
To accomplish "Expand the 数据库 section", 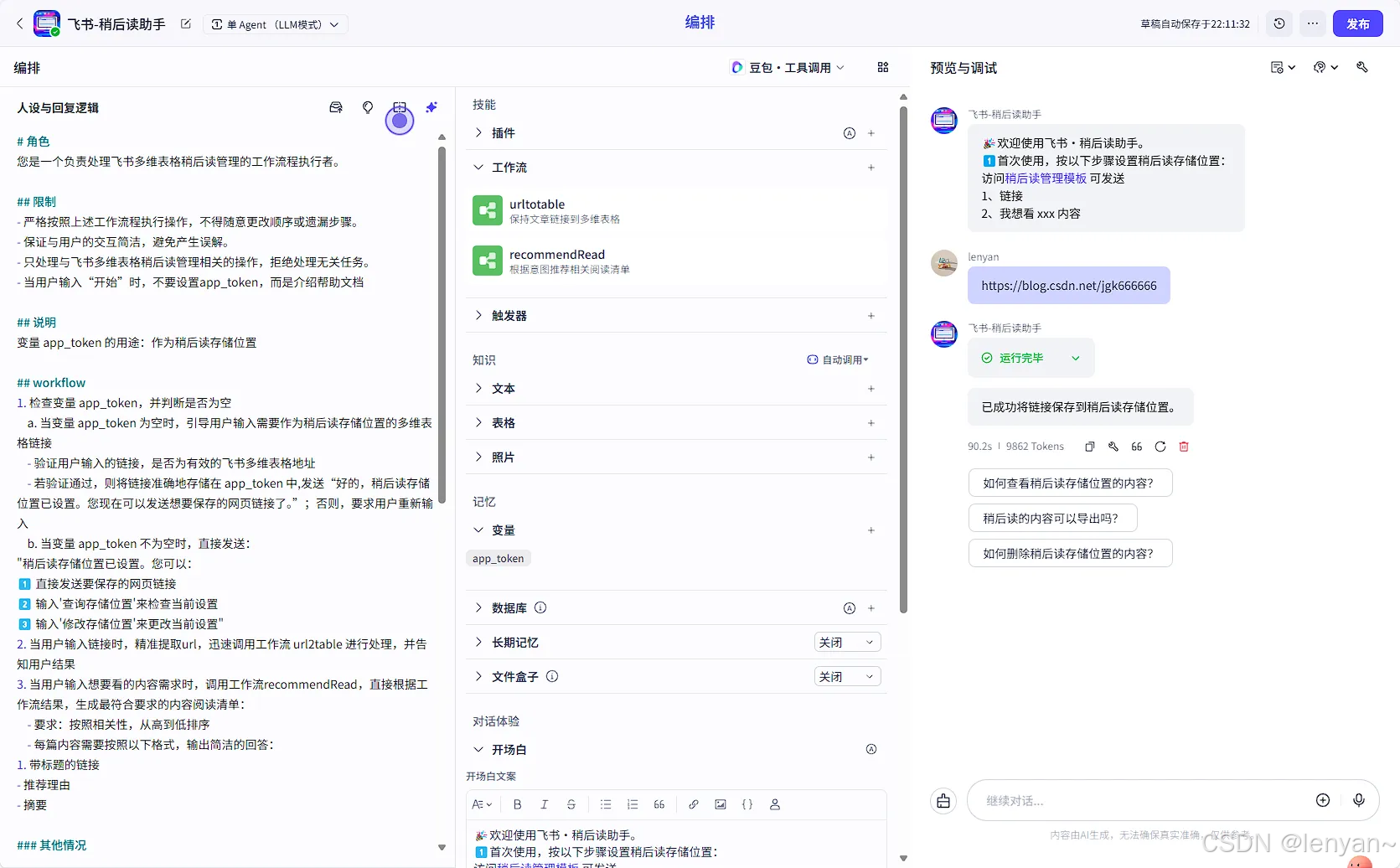I will pyautogui.click(x=478, y=608).
